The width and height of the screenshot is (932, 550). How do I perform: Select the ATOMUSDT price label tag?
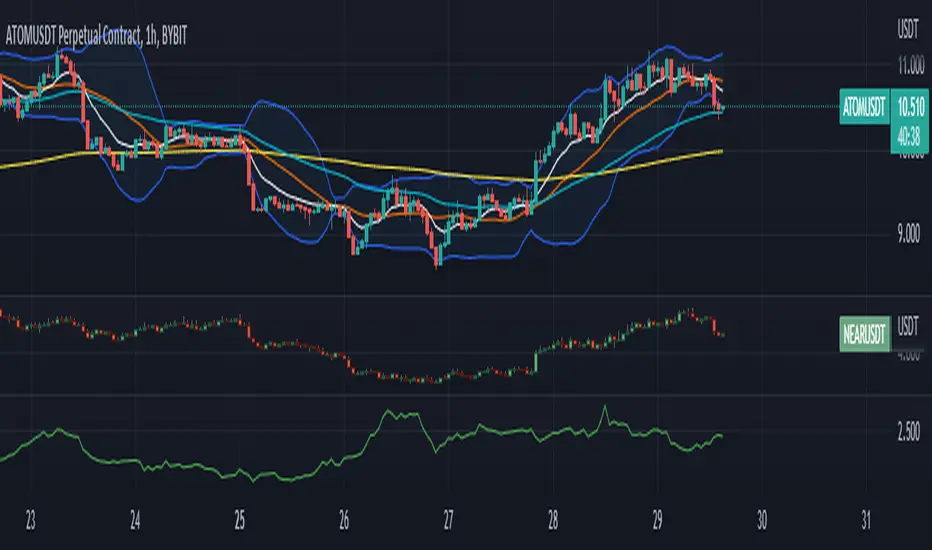[864, 107]
